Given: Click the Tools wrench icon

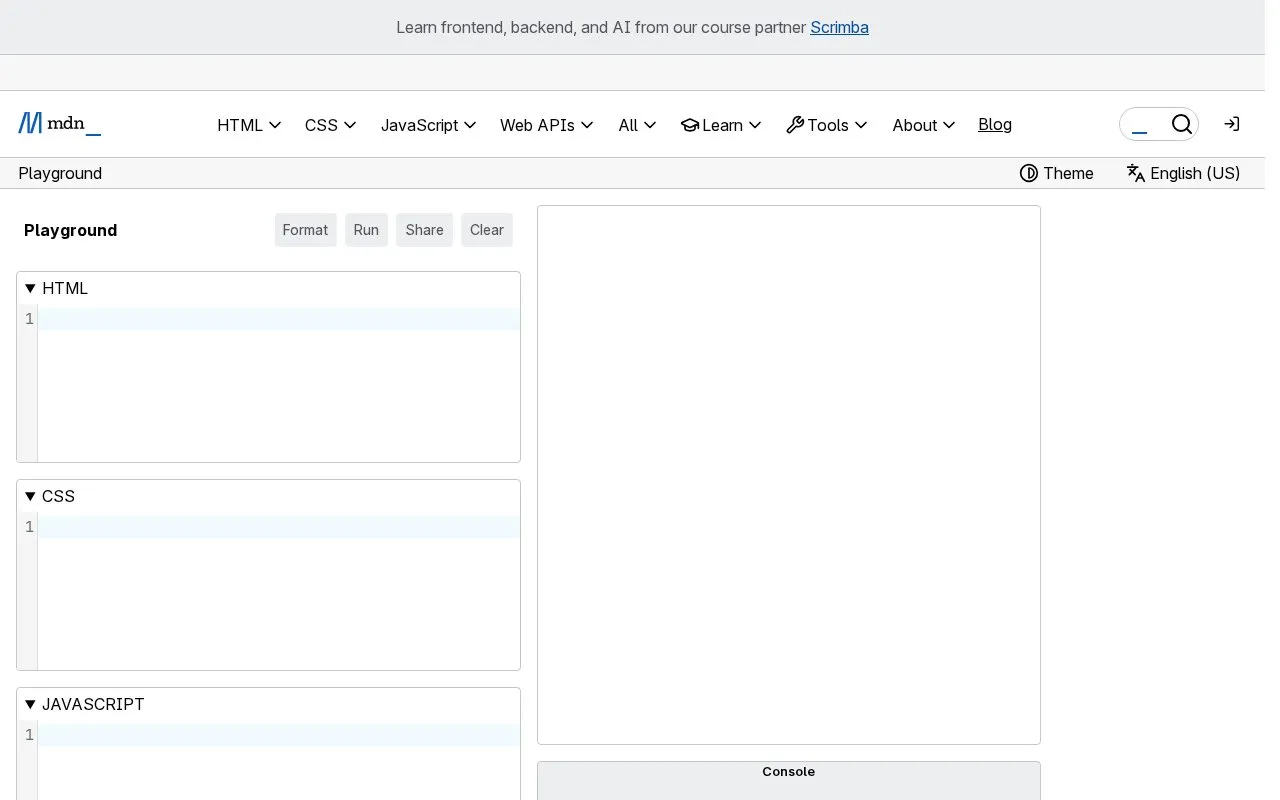Looking at the screenshot, I should tap(795, 125).
